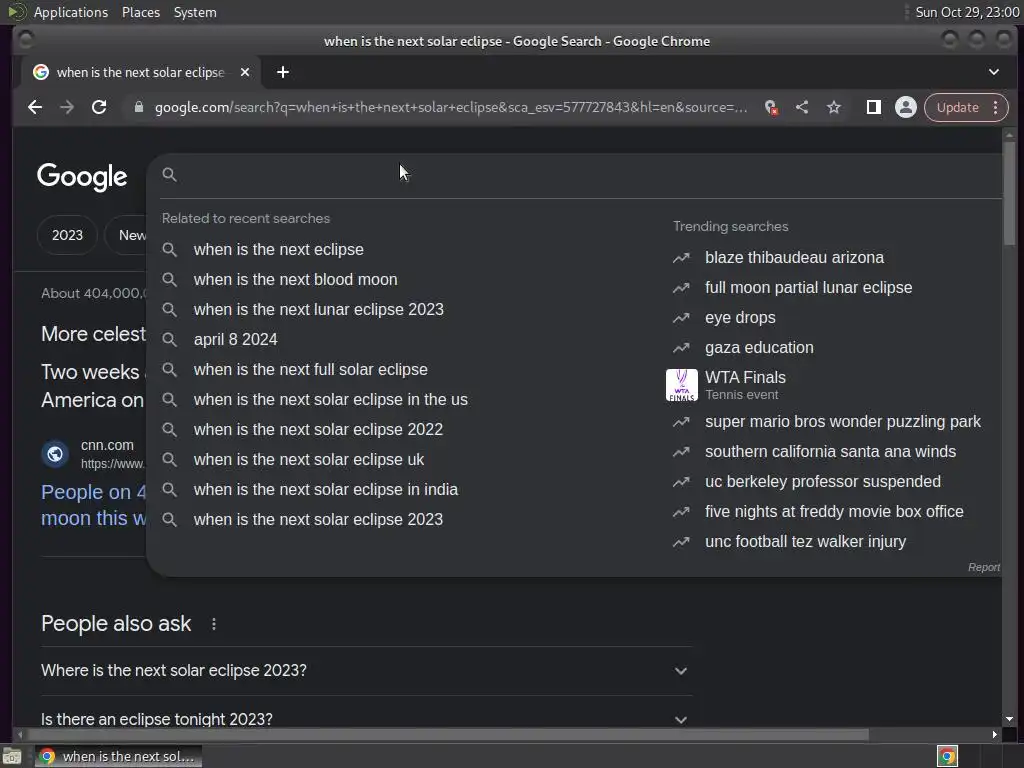Open 'super mario bros wonder puzzling park'

(x=842, y=422)
